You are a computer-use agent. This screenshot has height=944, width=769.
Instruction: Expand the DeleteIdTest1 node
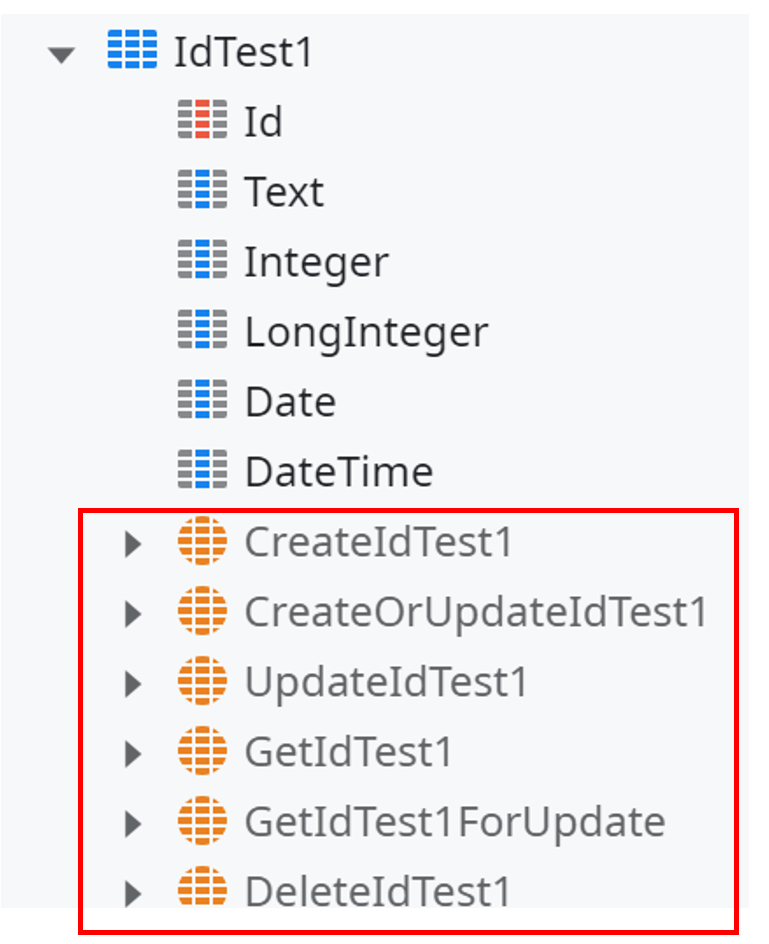click(x=131, y=891)
